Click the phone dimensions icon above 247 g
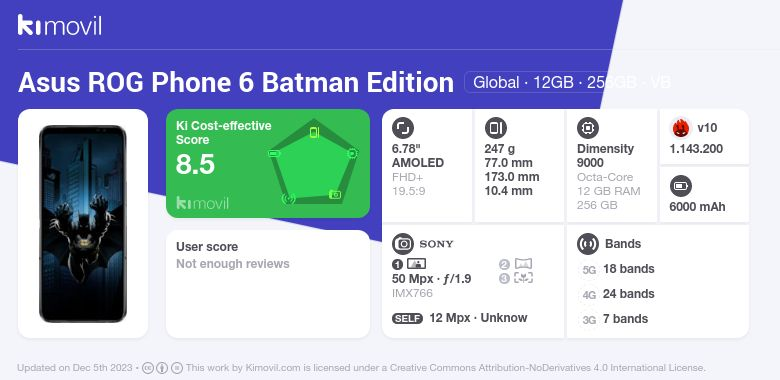 point(495,128)
